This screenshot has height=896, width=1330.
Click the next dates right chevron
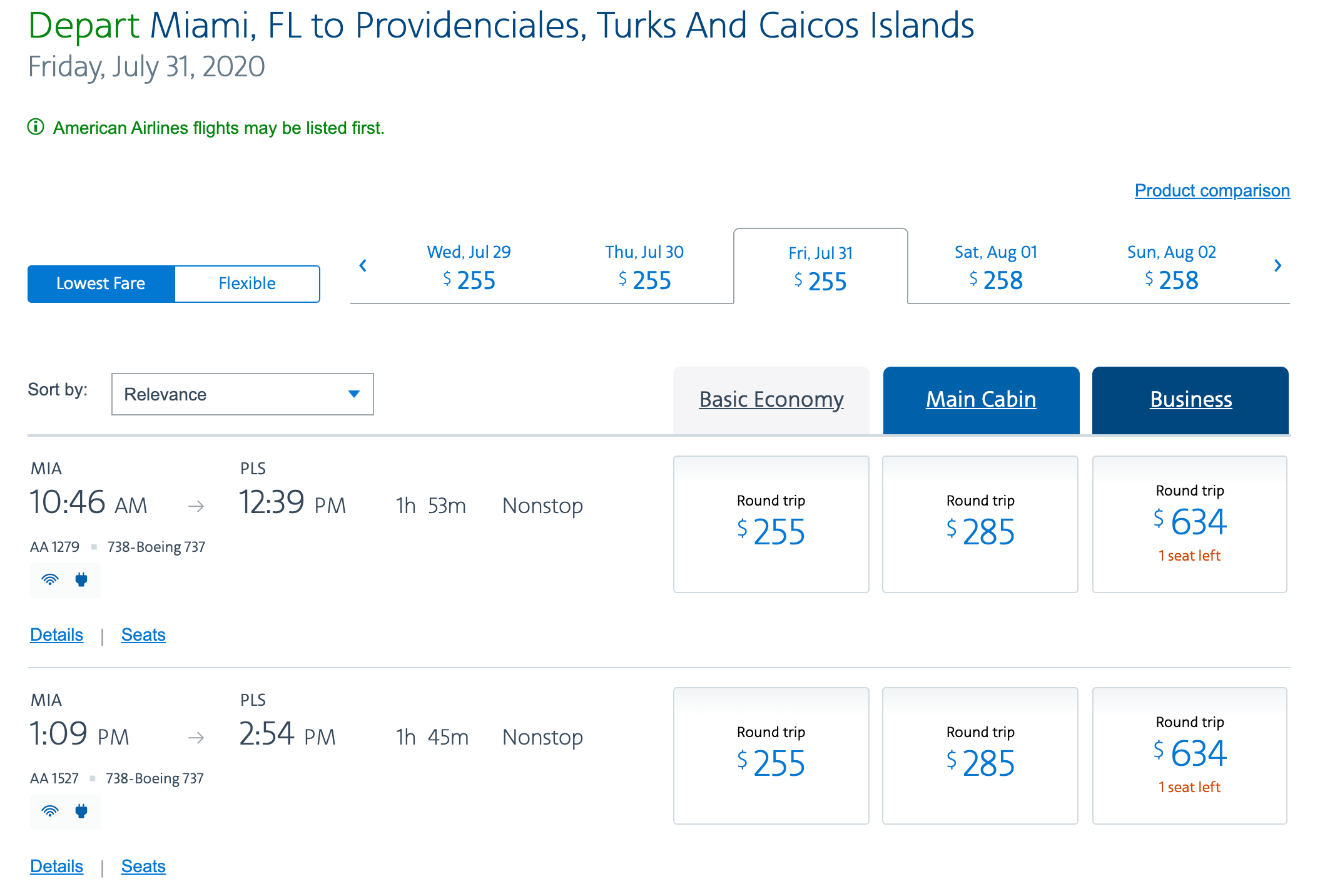tap(1277, 266)
